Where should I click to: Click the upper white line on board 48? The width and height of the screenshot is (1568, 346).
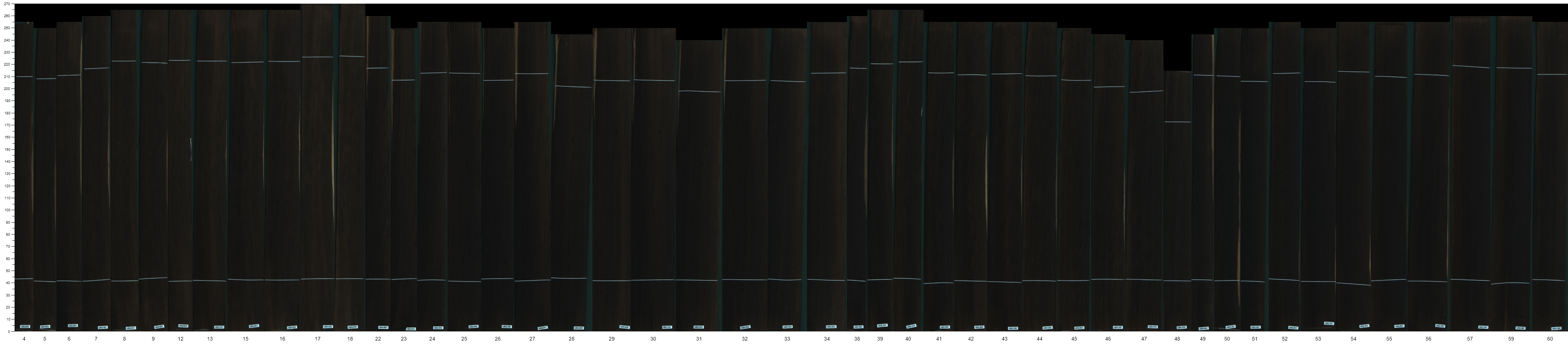click(1177, 122)
